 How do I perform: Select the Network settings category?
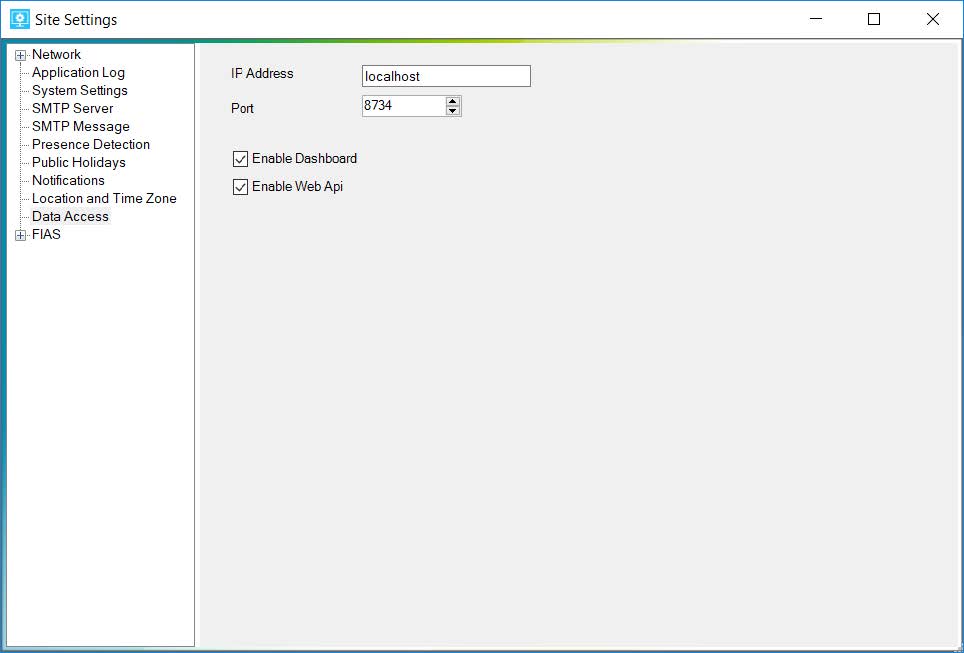pos(56,54)
